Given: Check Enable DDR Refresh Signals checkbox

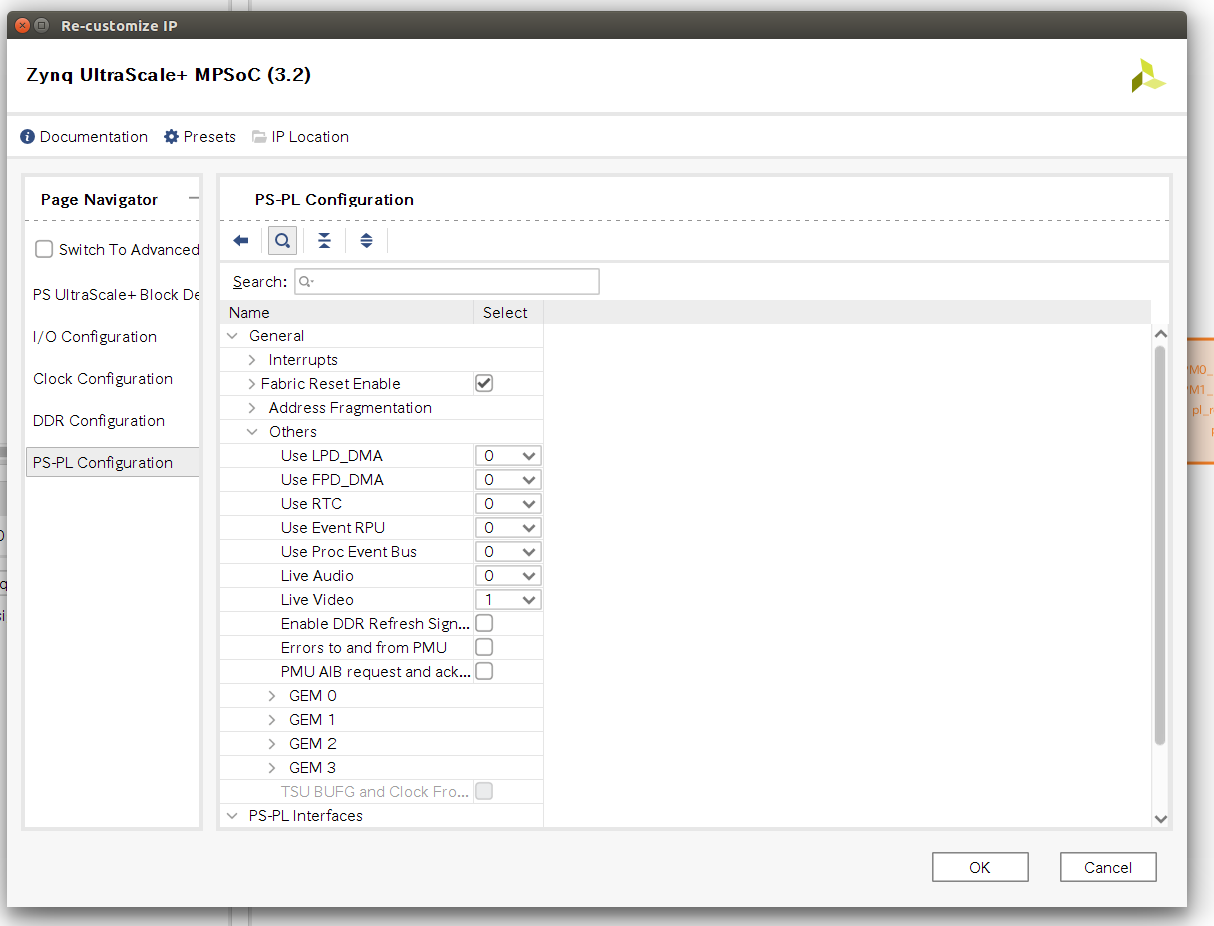Looking at the screenshot, I should point(484,623).
